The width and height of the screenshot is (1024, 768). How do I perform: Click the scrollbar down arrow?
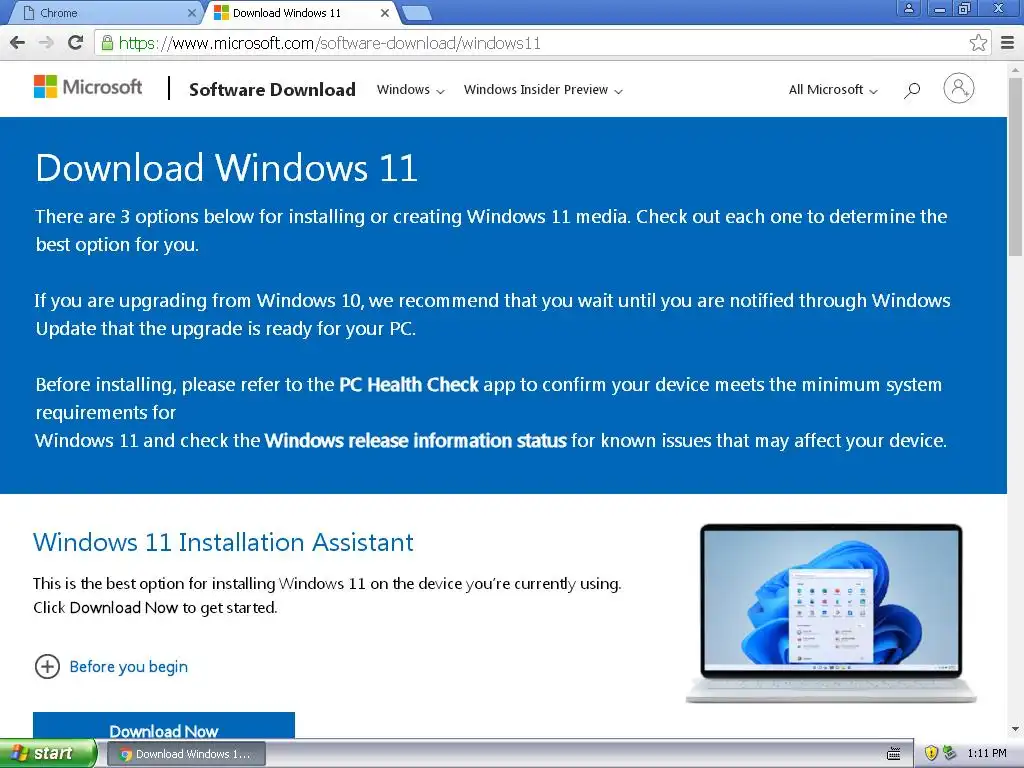pos(1015,729)
